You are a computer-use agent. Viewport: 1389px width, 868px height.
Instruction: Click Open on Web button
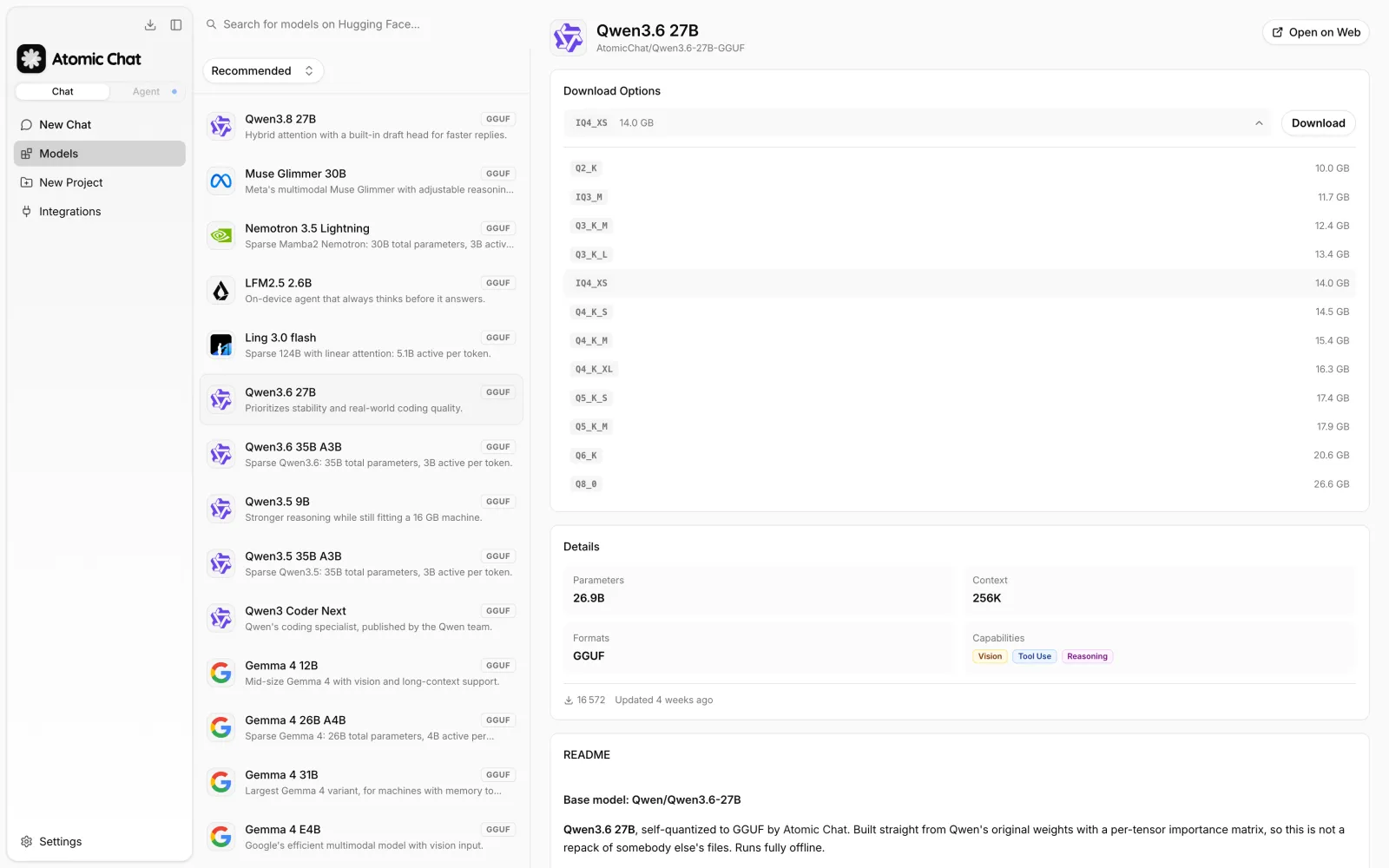pyautogui.click(x=1316, y=33)
